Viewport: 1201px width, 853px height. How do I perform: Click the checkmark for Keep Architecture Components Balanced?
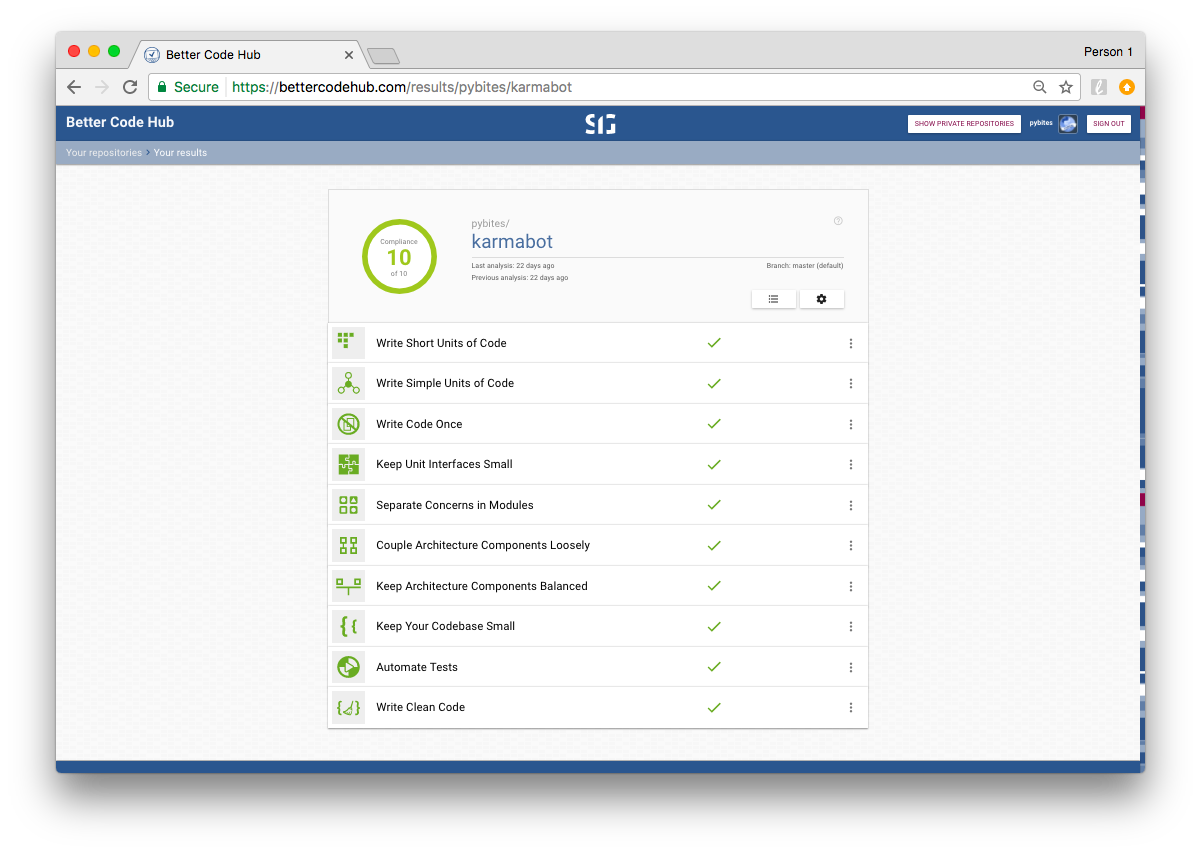[714, 586]
